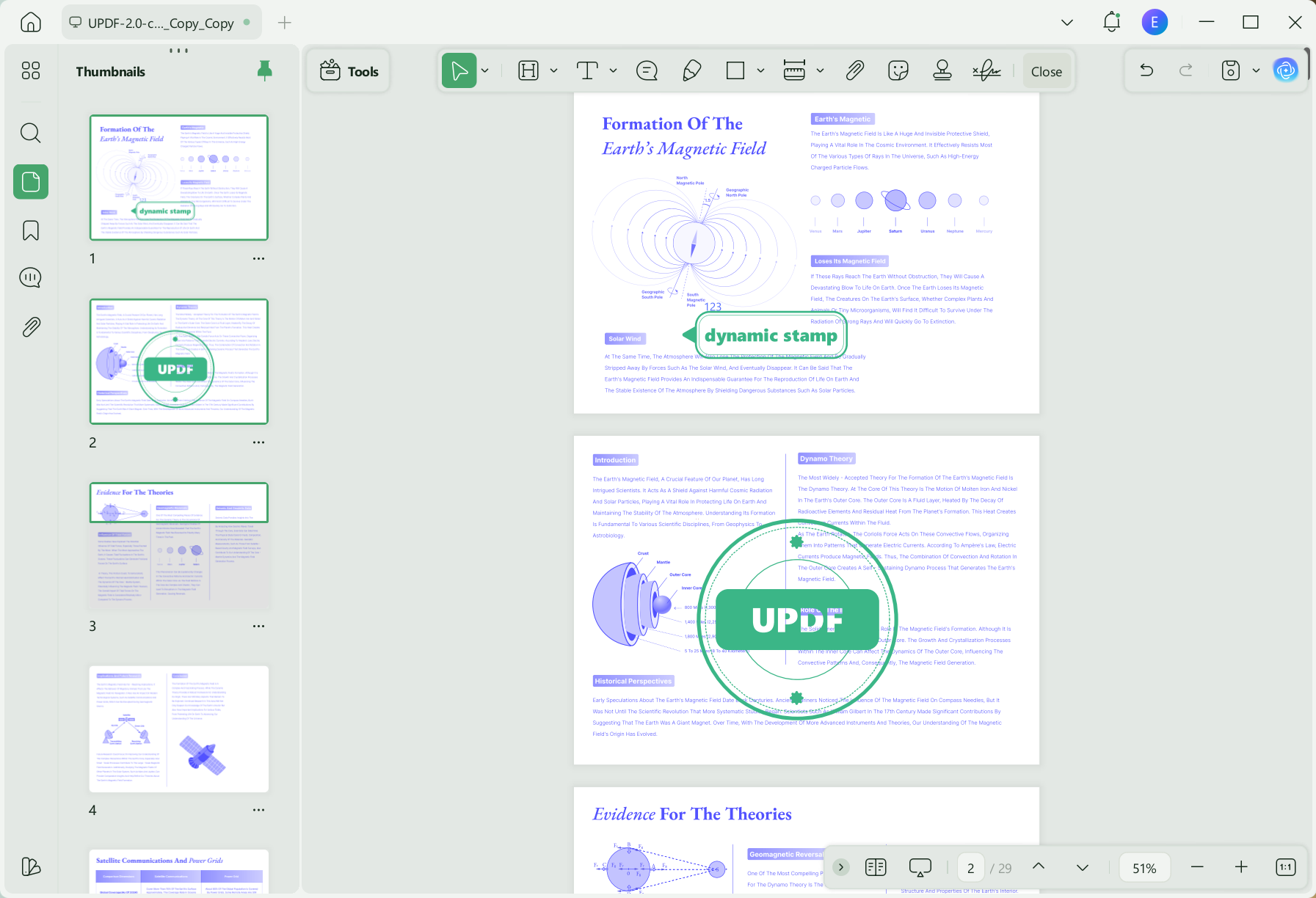Select the Sticky note comment tool

[647, 70]
